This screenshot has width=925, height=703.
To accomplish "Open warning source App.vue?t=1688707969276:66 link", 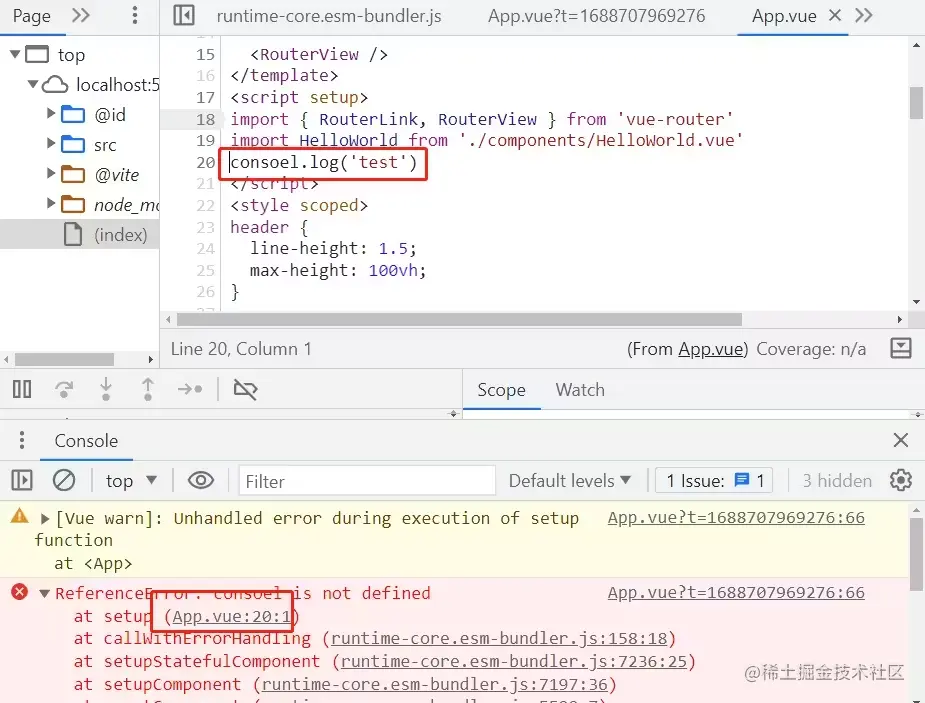I will [736, 517].
